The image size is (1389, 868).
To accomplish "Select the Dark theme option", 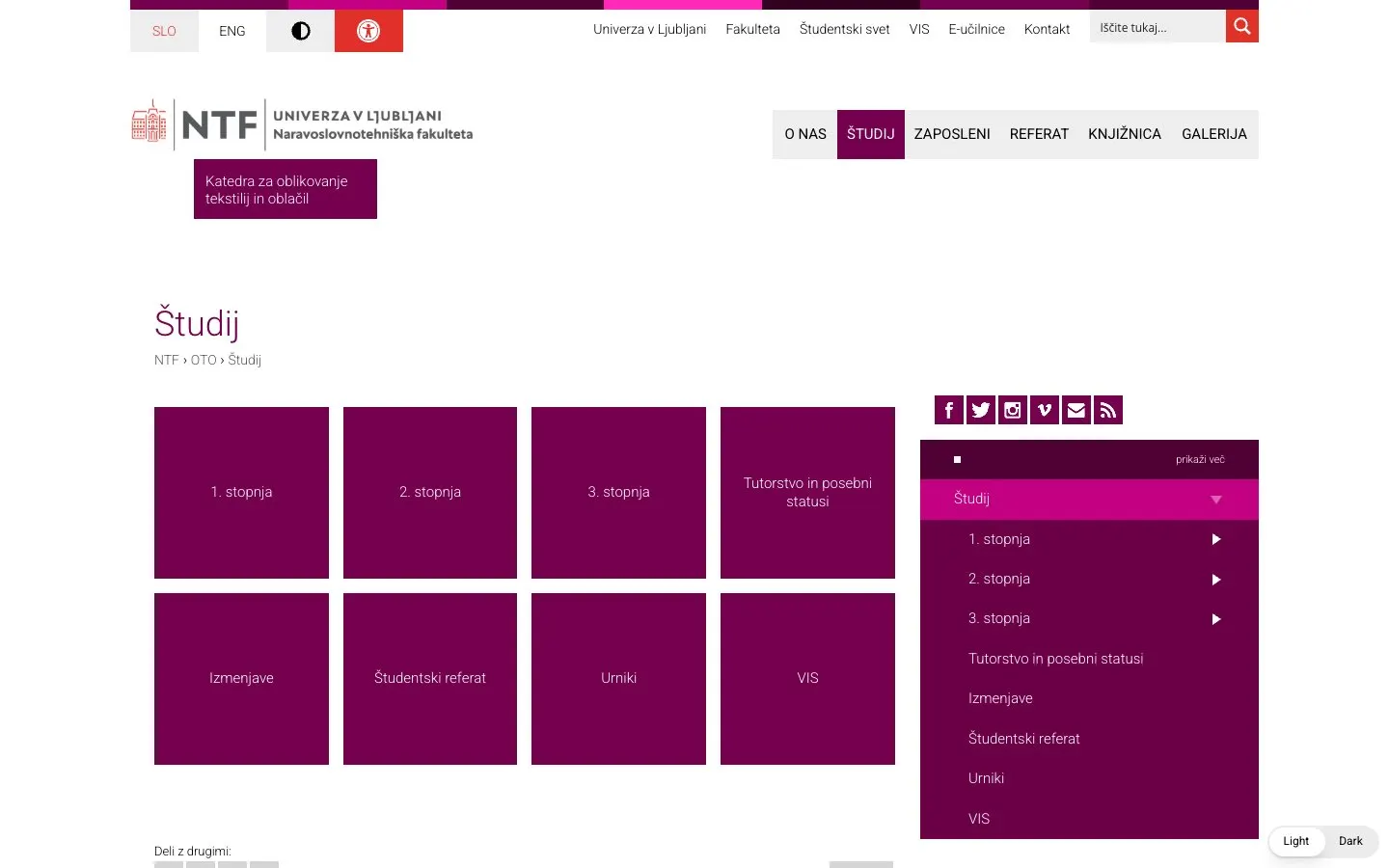I will tap(1350, 841).
